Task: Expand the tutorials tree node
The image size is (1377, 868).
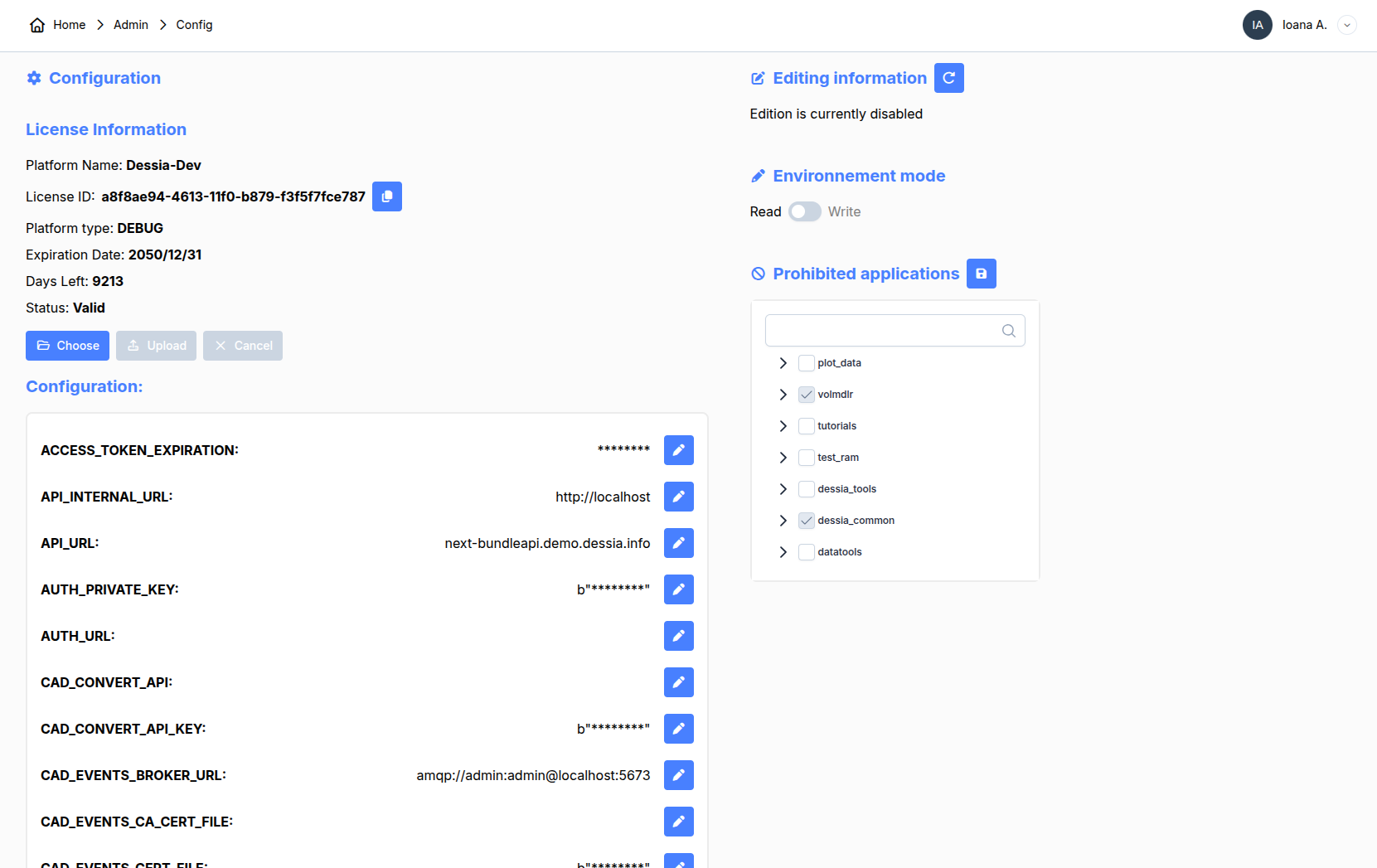Action: point(783,426)
